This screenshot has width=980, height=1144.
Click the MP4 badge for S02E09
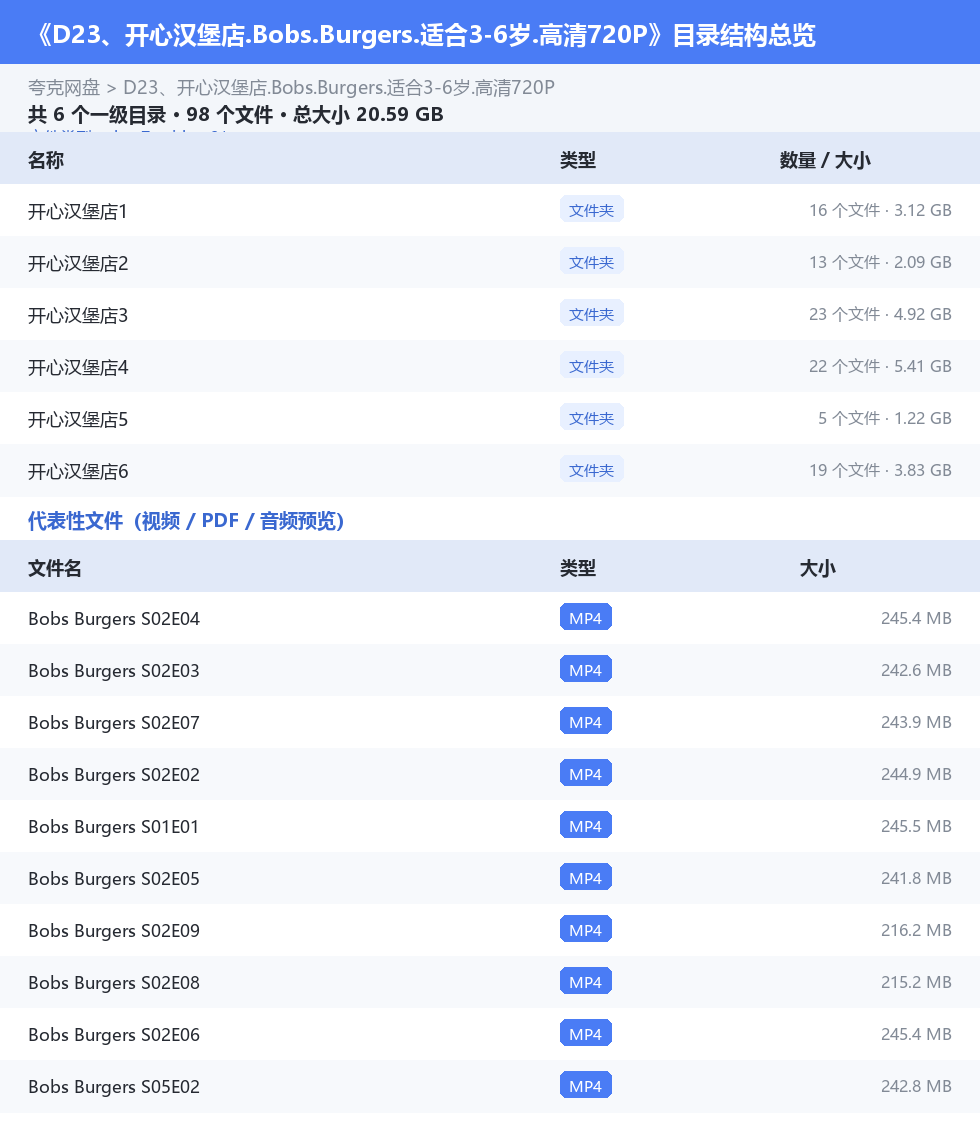(x=585, y=930)
